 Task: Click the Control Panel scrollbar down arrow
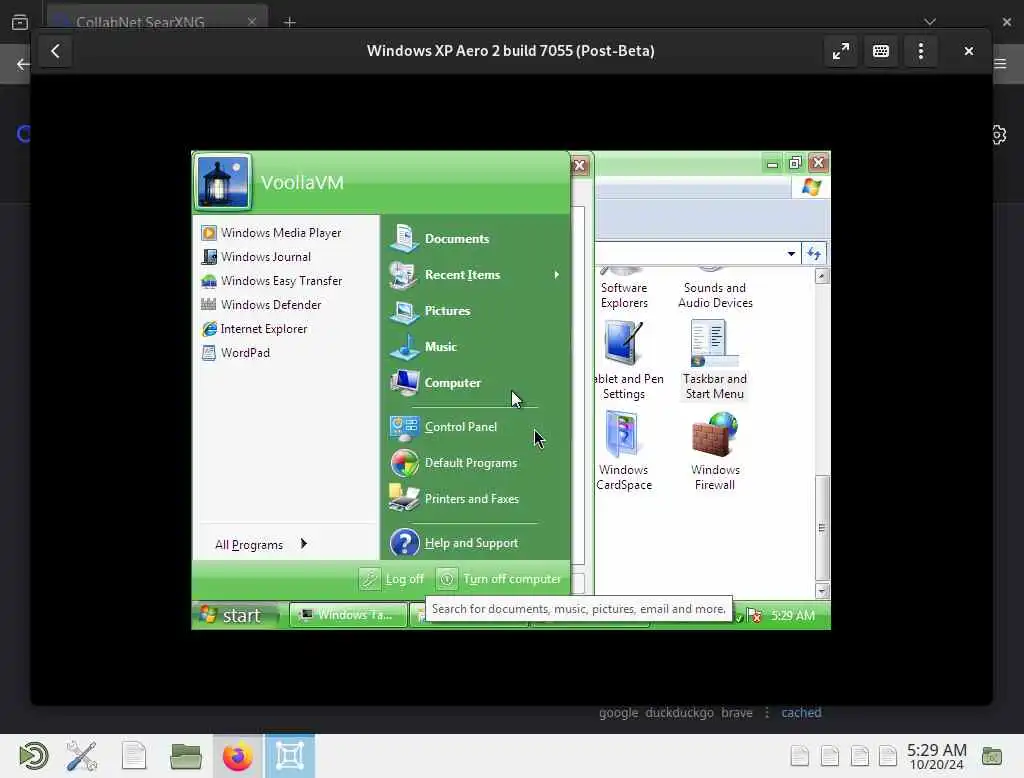coord(822,591)
